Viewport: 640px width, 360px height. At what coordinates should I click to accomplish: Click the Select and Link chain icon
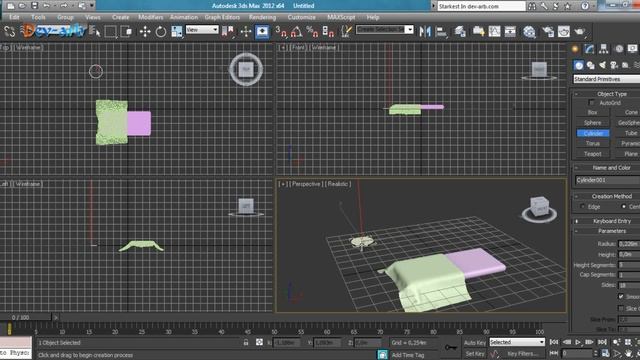tap(9, 31)
